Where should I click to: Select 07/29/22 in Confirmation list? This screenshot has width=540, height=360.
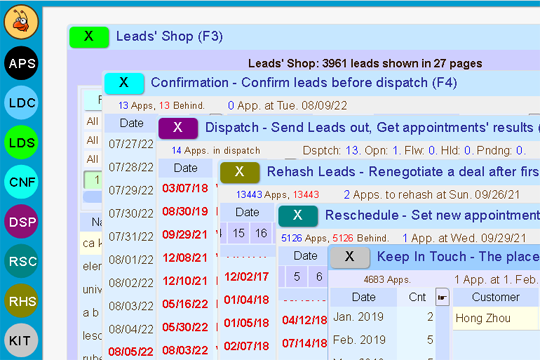click(131, 190)
